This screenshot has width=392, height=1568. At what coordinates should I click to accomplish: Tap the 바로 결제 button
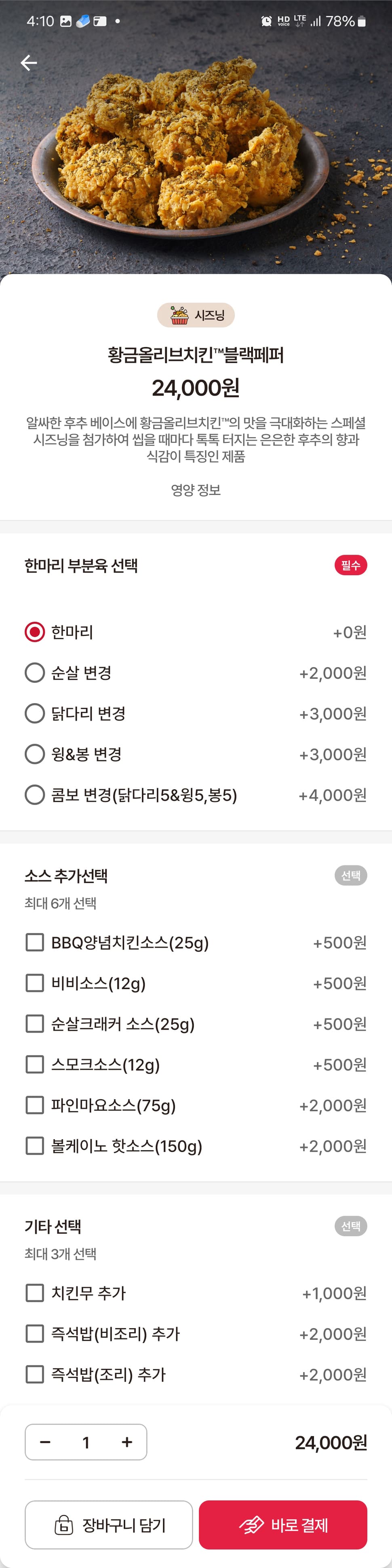click(283, 1524)
